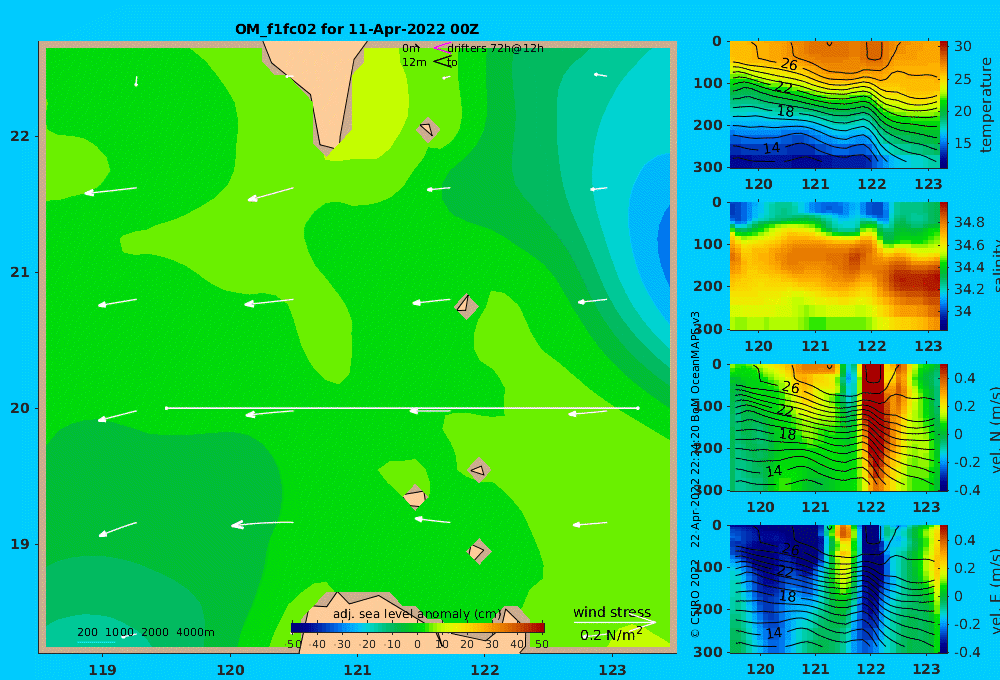Viewport: 1000px width, 680px height.
Task: Click the island near 20.75N 122E
Action: pos(466,306)
